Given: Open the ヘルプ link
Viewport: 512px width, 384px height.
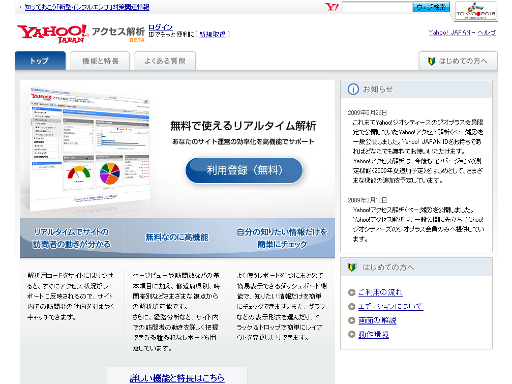Looking at the screenshot, I should [487, 33].
